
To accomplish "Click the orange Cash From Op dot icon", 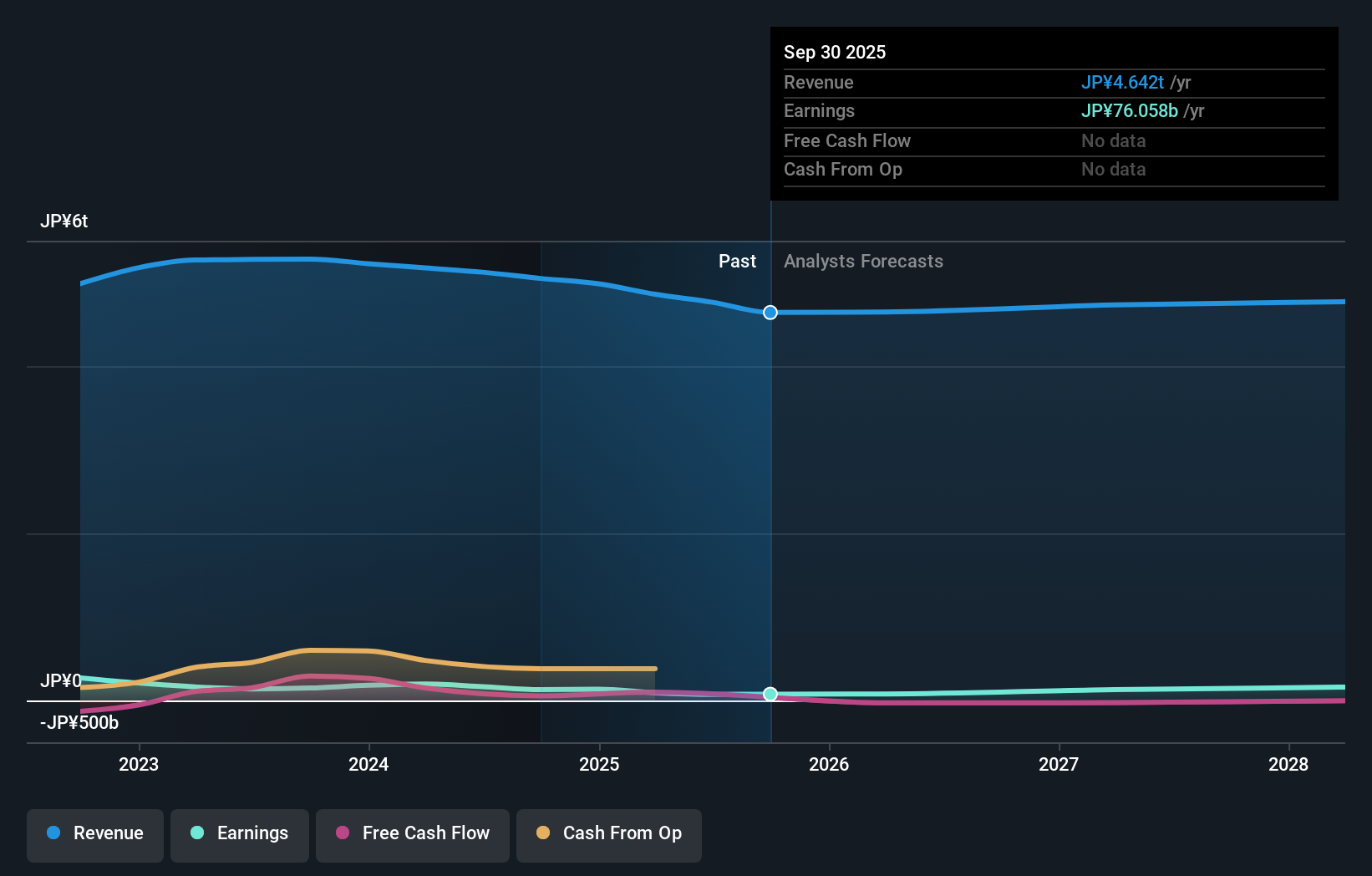I will pyautogui.click(x=543, y=833).
